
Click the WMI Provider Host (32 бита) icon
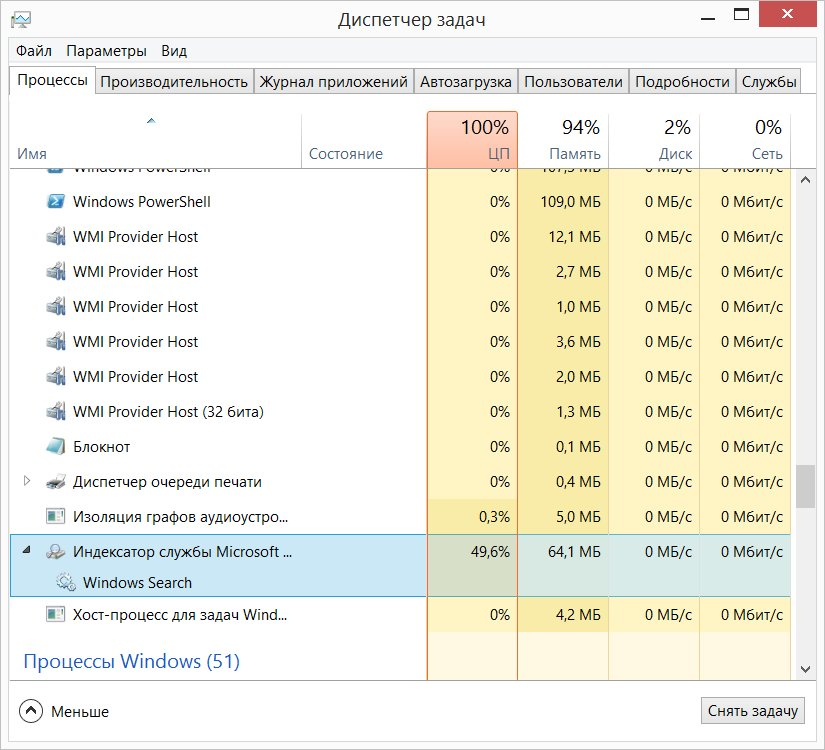click(56, 412)
